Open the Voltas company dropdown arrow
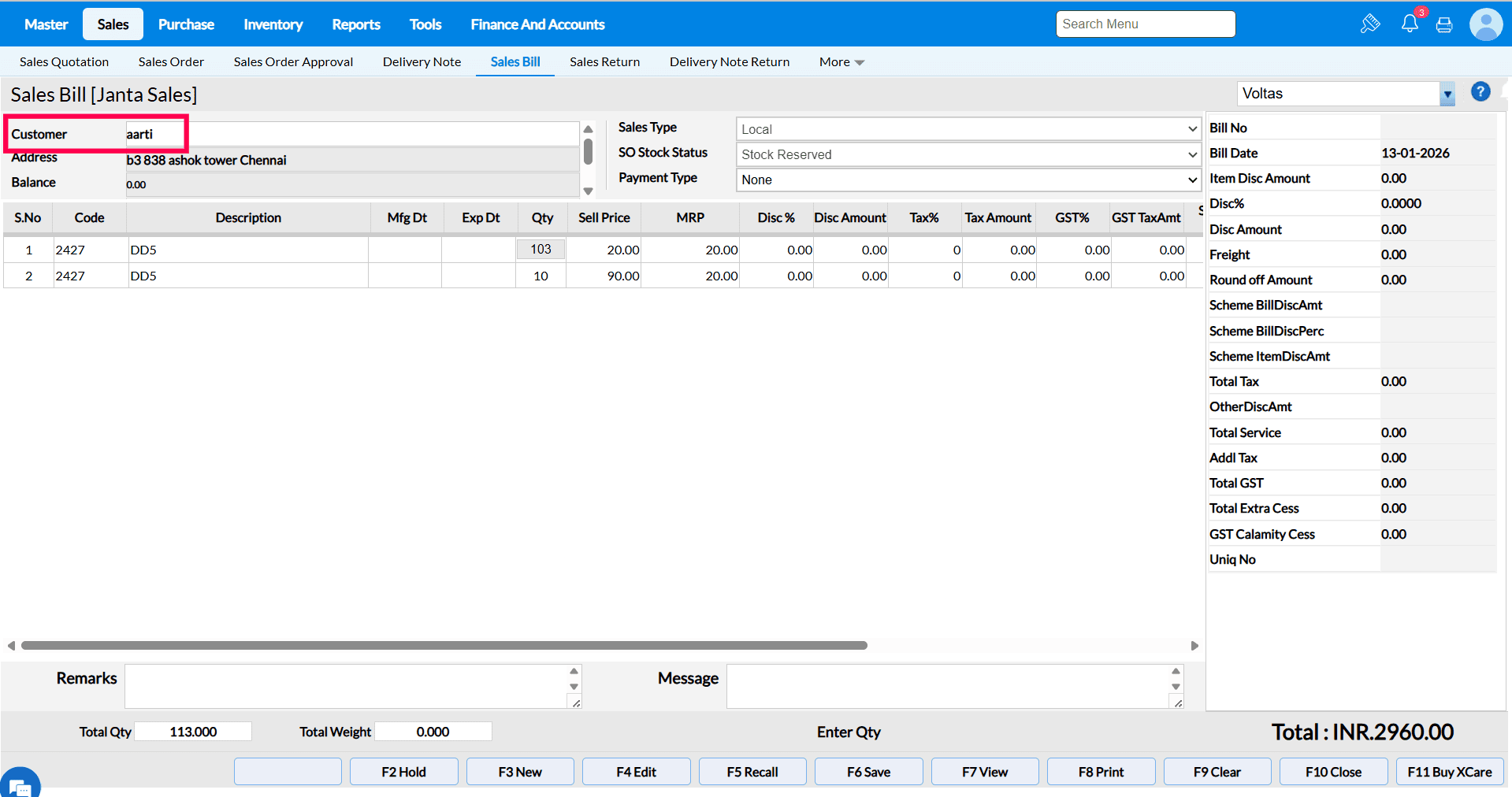 point(1447,94)
